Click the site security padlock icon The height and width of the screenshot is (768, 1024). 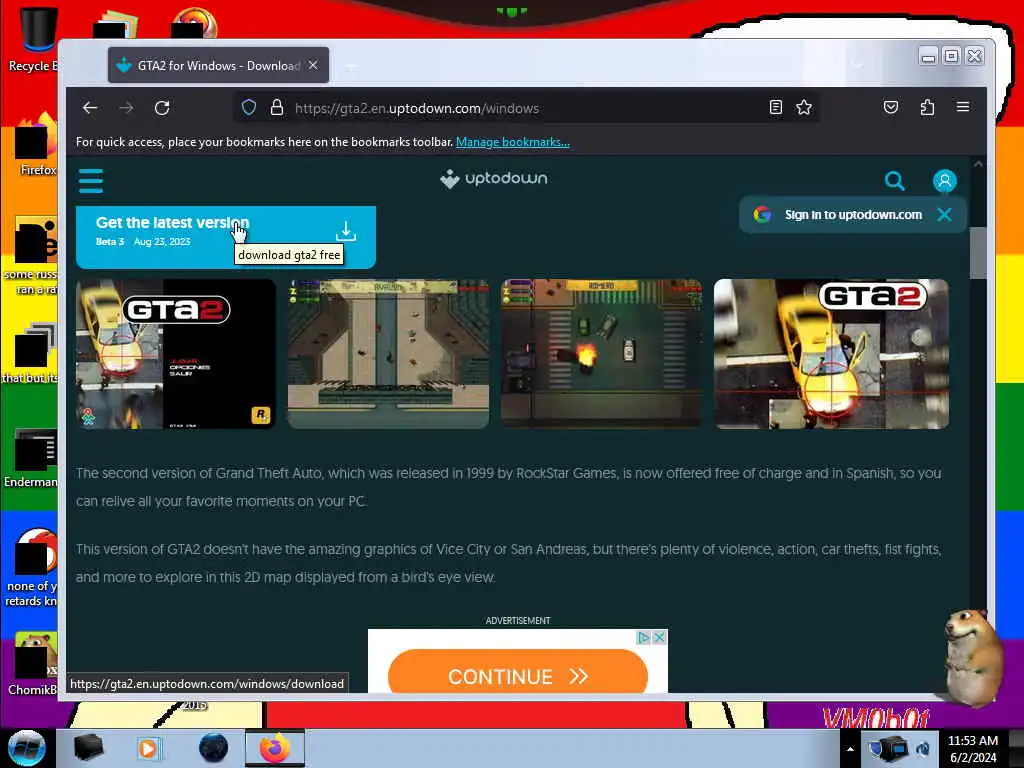[277, 108]
